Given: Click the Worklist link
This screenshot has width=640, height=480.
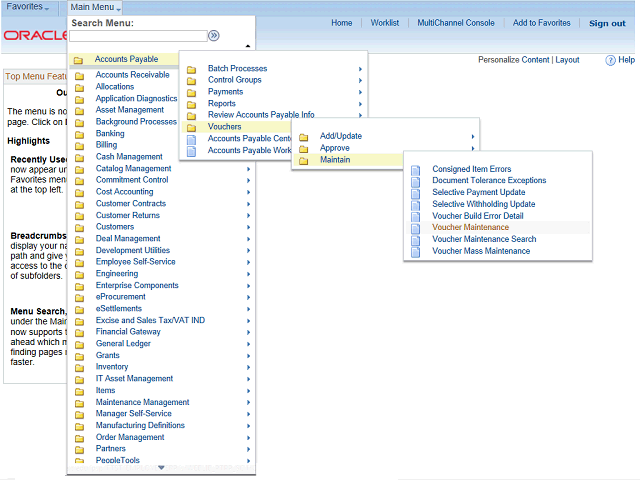Looking at the screenshot, I should pos(384,23).
